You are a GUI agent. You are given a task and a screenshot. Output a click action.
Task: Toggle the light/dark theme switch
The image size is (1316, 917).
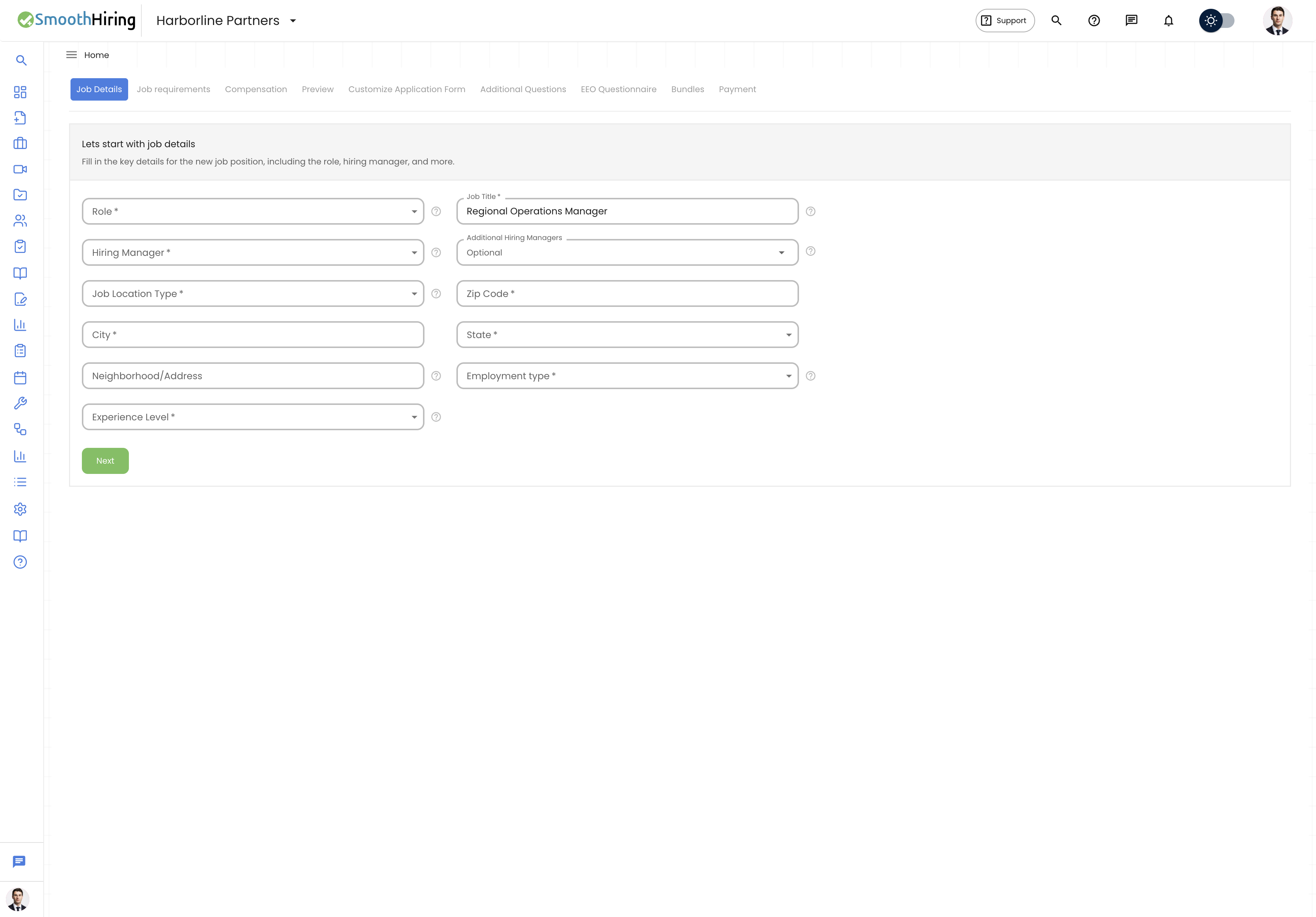pos(1216,21)
